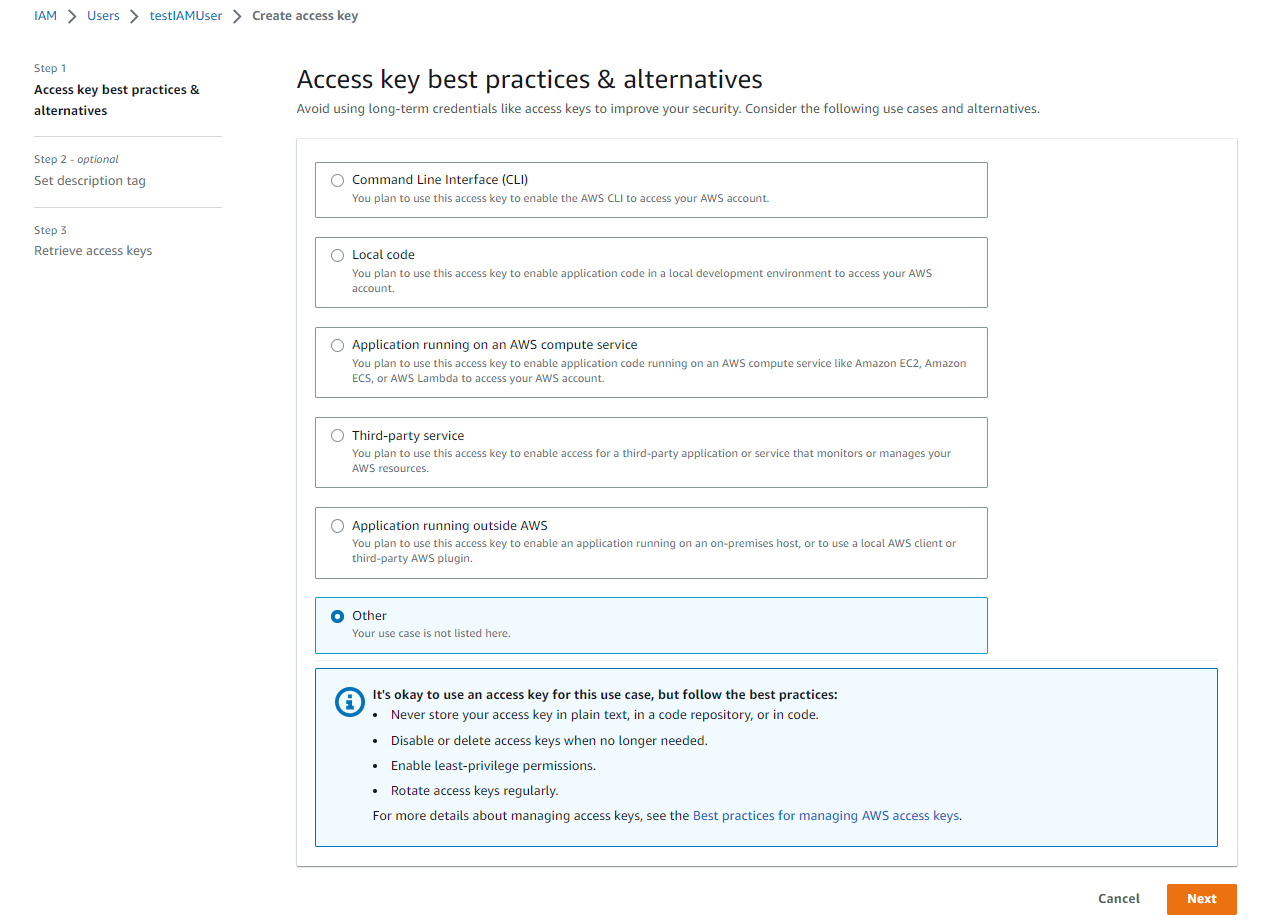Viewport: 1279px width, 923px height.
Task: Select Command Line Interface (CLI) radio button
Action: [x=337, y=180]
